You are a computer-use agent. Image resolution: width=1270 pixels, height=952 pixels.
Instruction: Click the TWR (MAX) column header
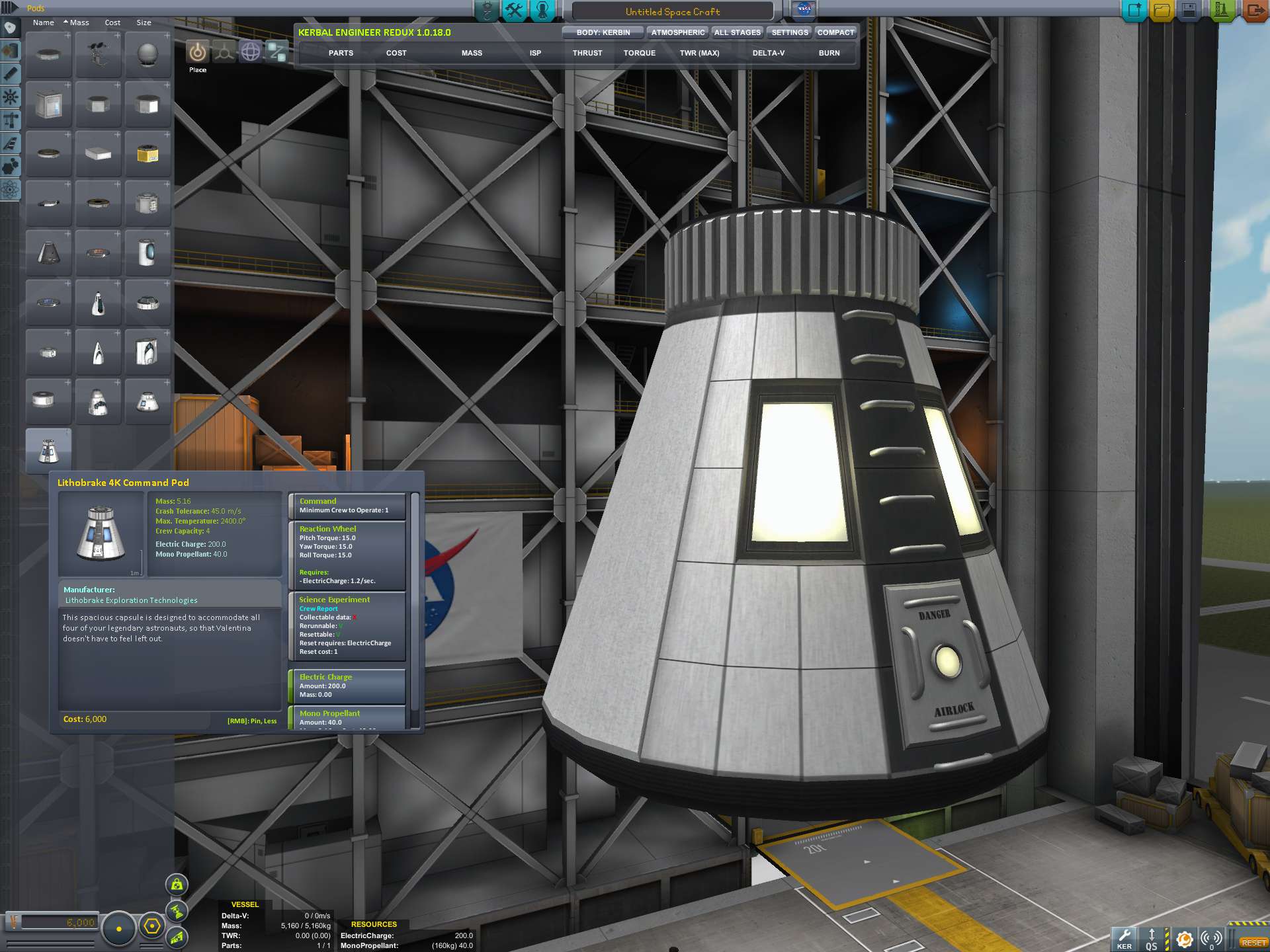(699, 53)
